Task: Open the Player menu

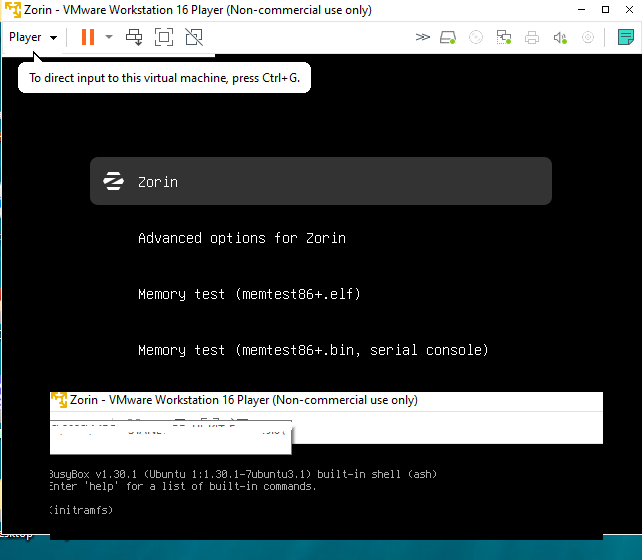Action: pyautogui.click(x=33, y=37)
